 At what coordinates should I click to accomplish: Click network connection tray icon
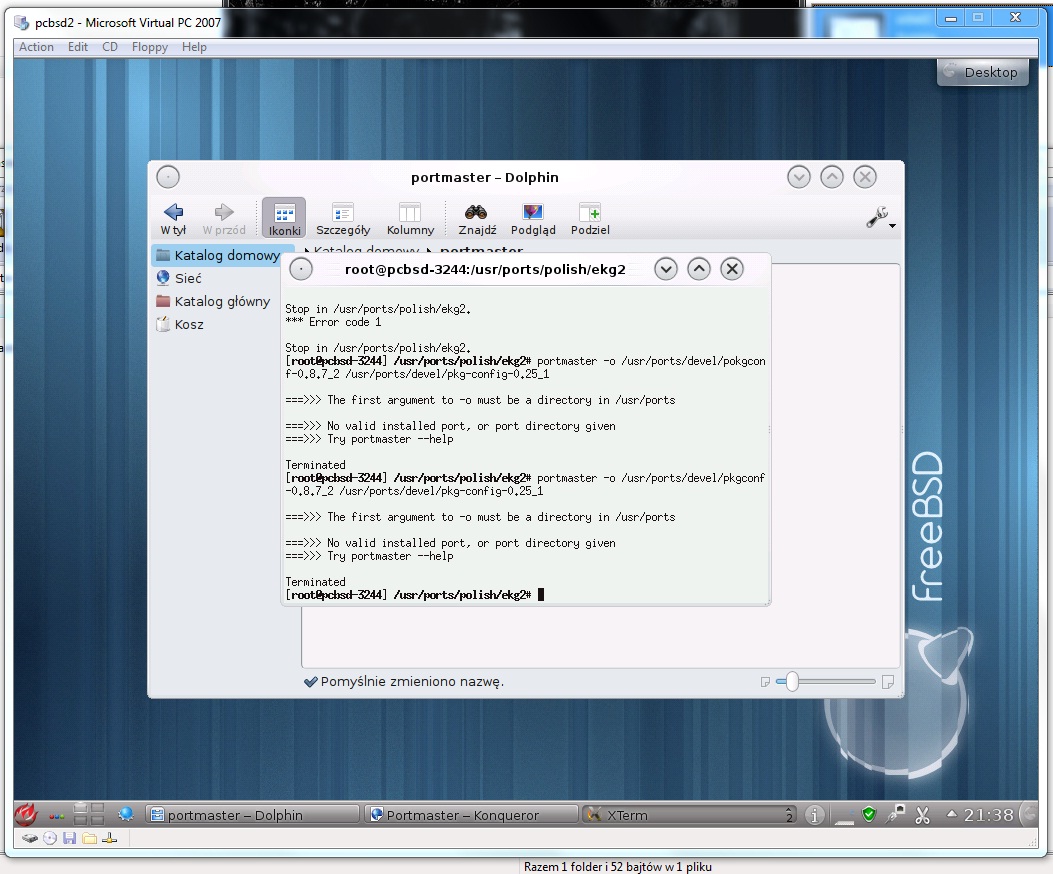coord(895,814)
